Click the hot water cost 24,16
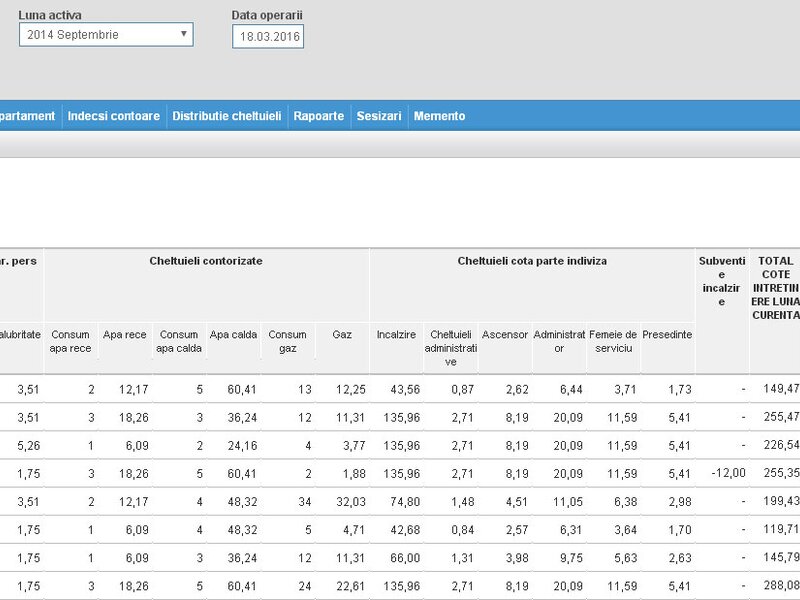 click(242, 446)
